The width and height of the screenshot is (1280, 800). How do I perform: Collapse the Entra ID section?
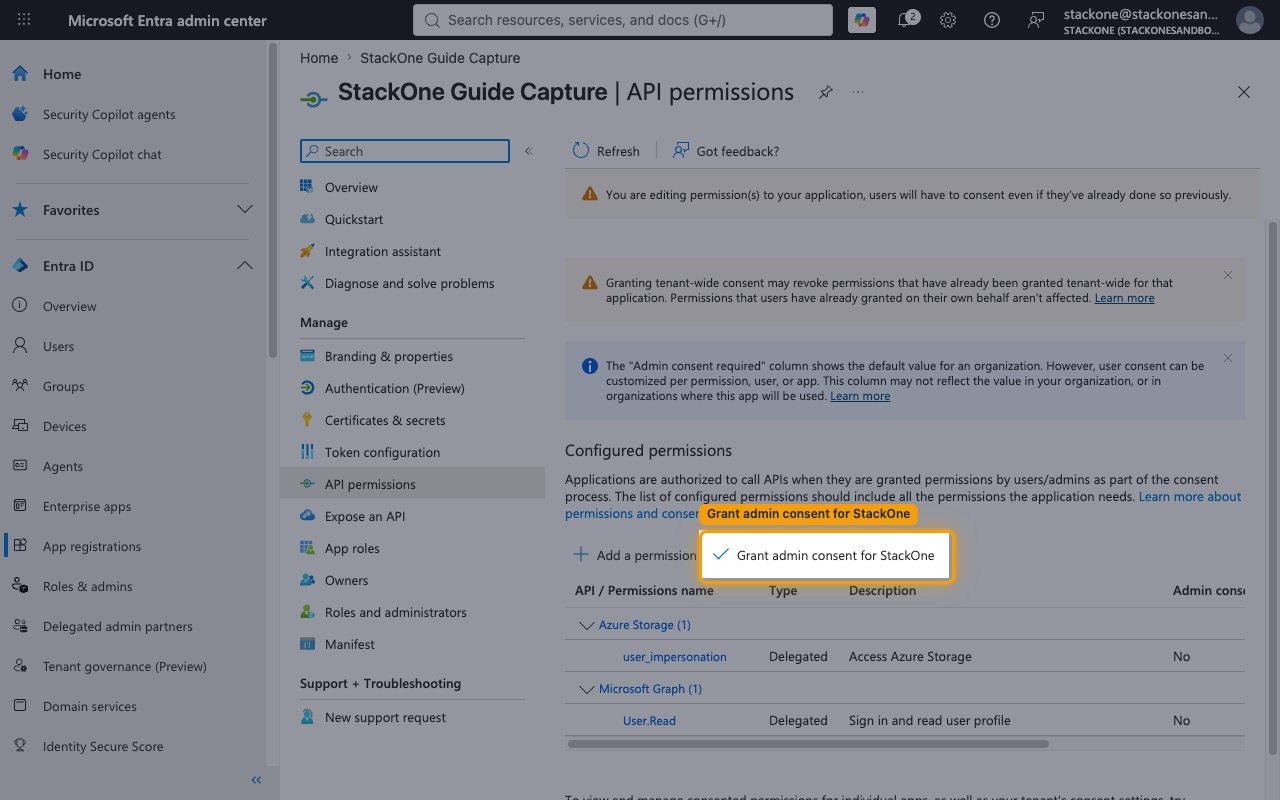pos(244,266)
